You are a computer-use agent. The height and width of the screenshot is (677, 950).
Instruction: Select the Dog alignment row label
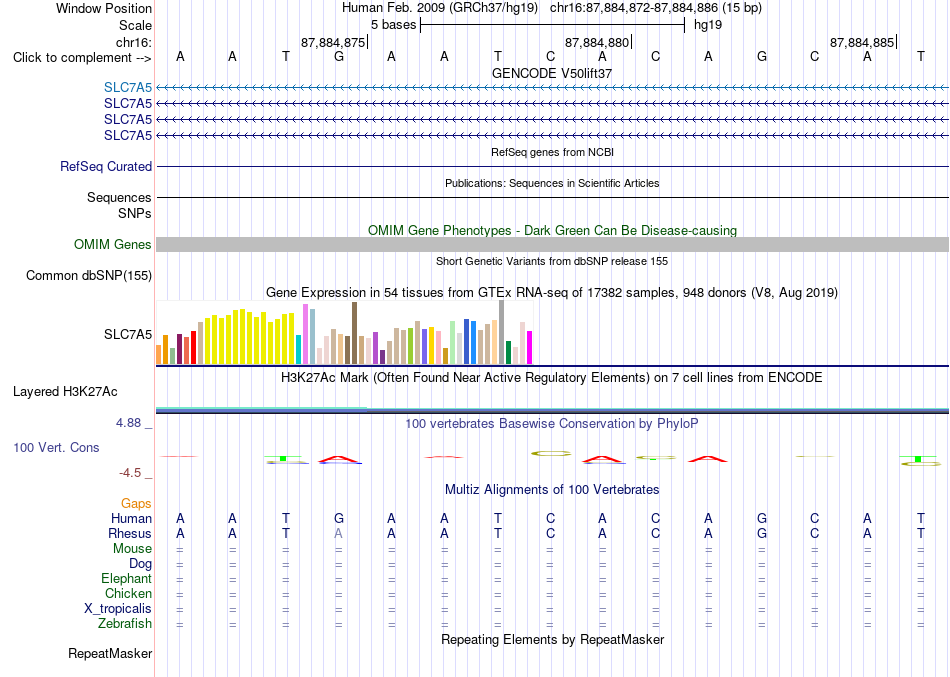click(x=141, y=564)
